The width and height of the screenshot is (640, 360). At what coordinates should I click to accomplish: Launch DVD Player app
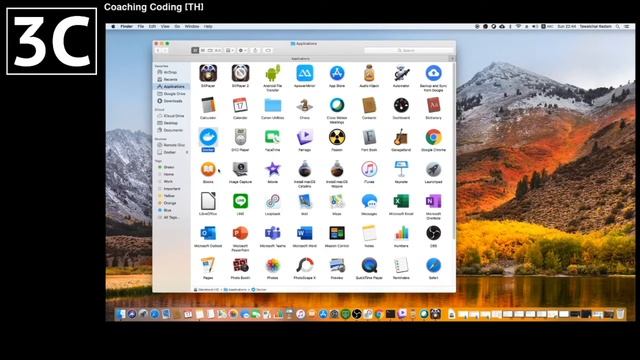[240, 137]
